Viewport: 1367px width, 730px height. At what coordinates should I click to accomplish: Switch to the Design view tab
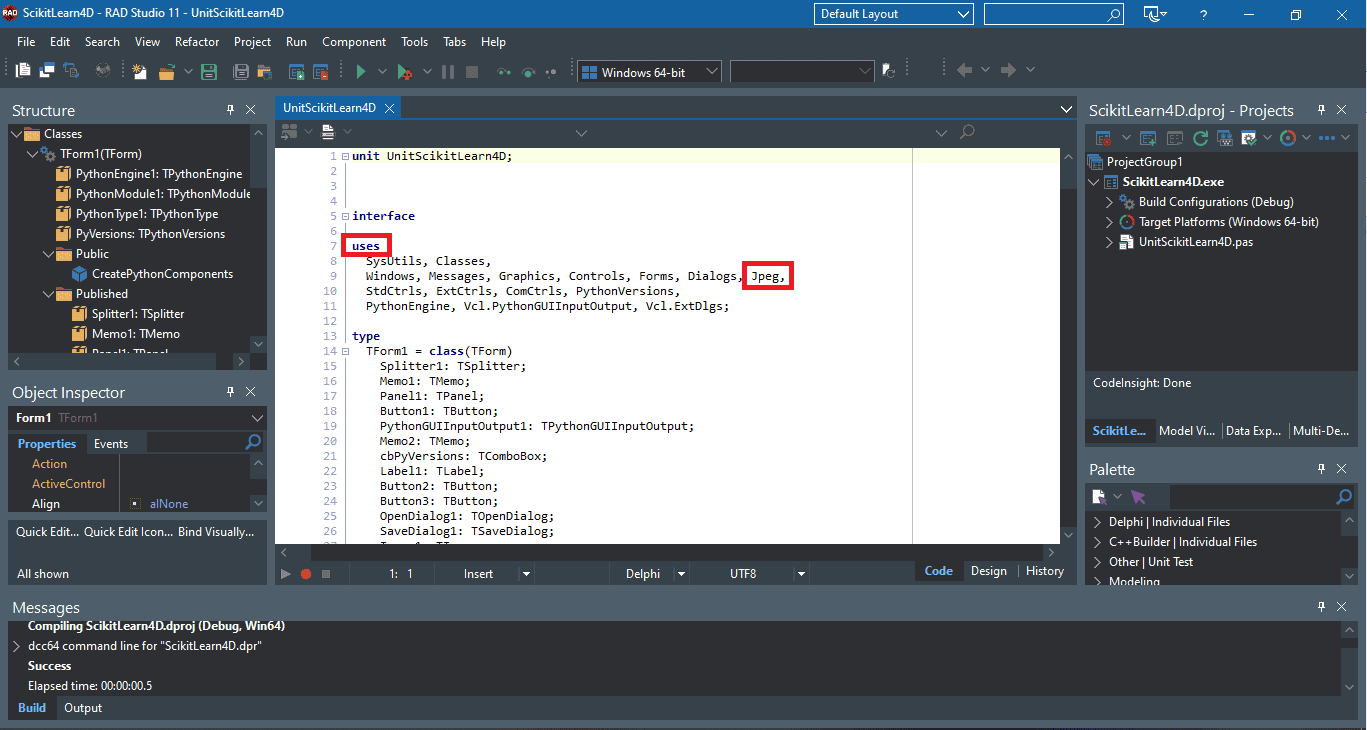click(x=988, y=571)
